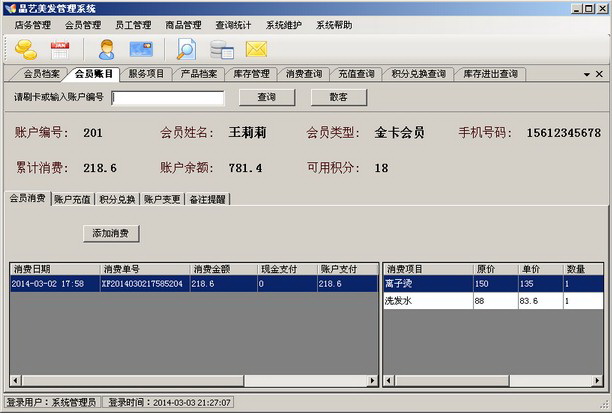Open the calendar toolbar icon
Screen dimensions: 612x414
tap(60, 50)
